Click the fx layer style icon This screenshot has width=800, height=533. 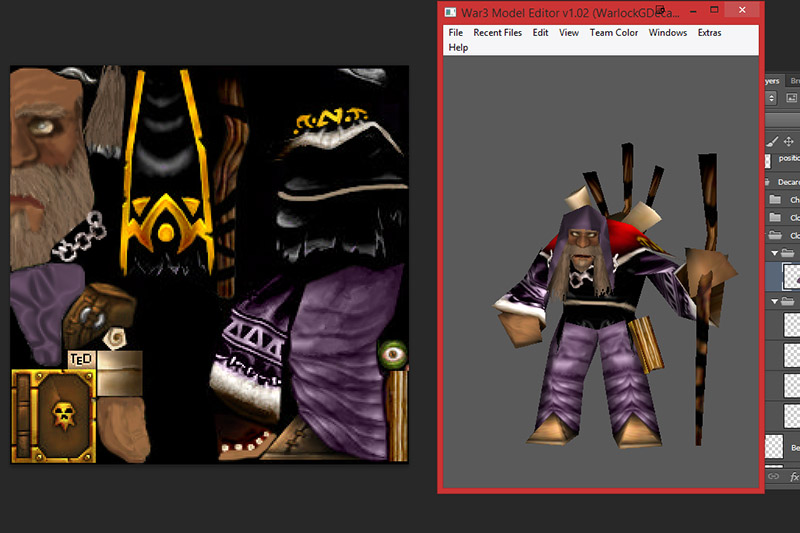[794, 477]
